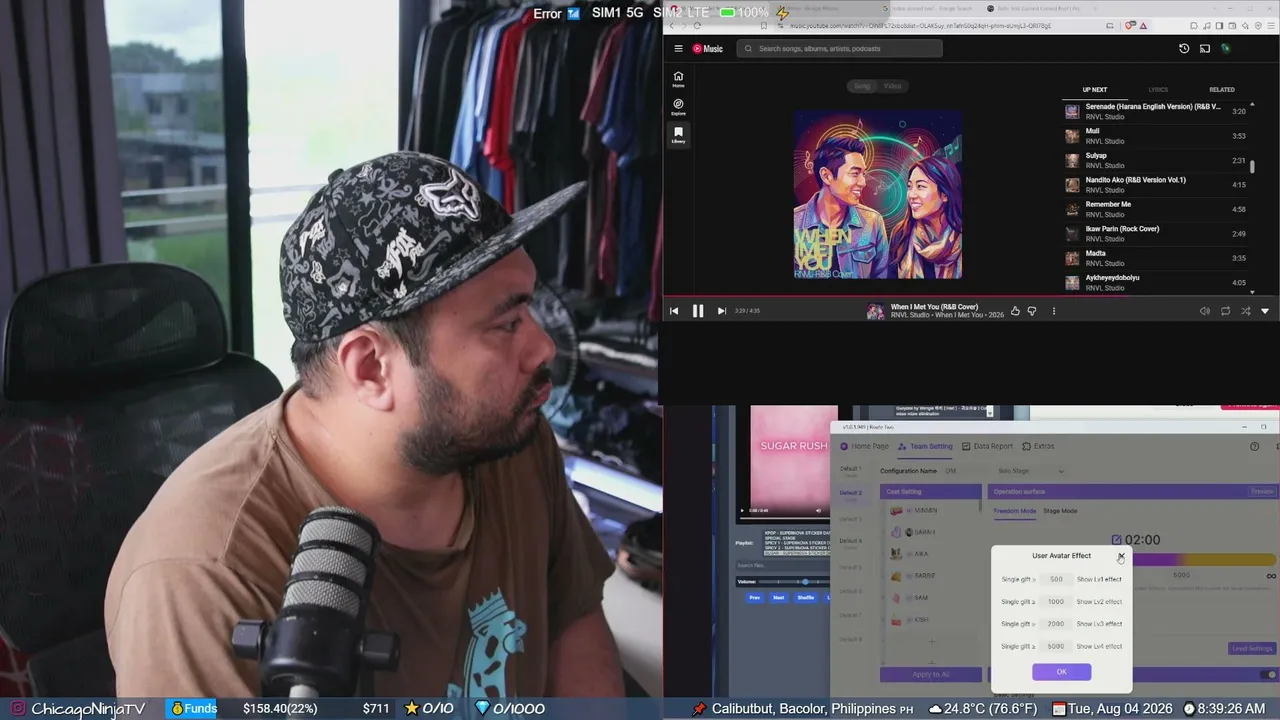Switch to the Song view toggle

pos(862,86)
